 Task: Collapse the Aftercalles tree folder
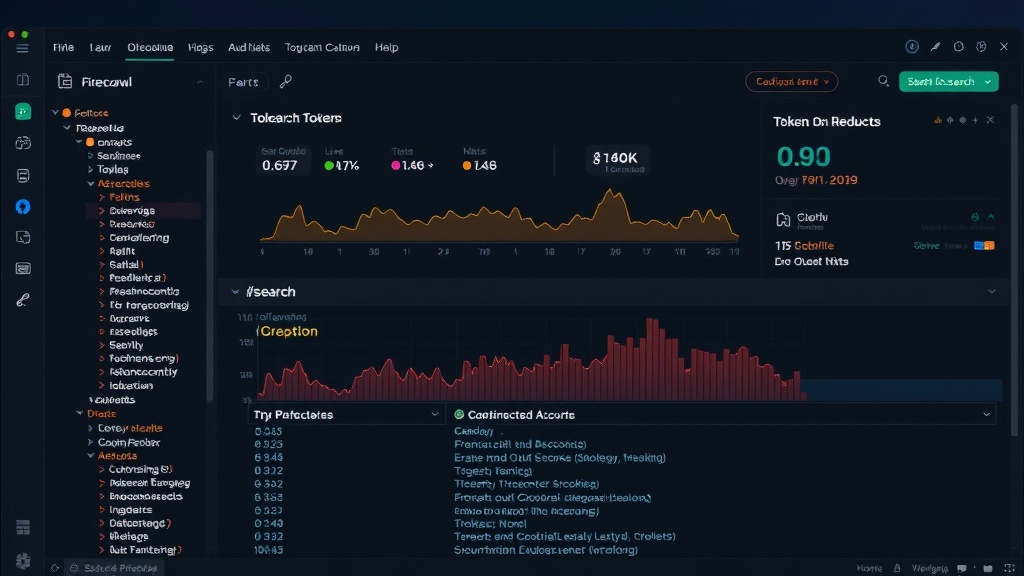(91, 184)
